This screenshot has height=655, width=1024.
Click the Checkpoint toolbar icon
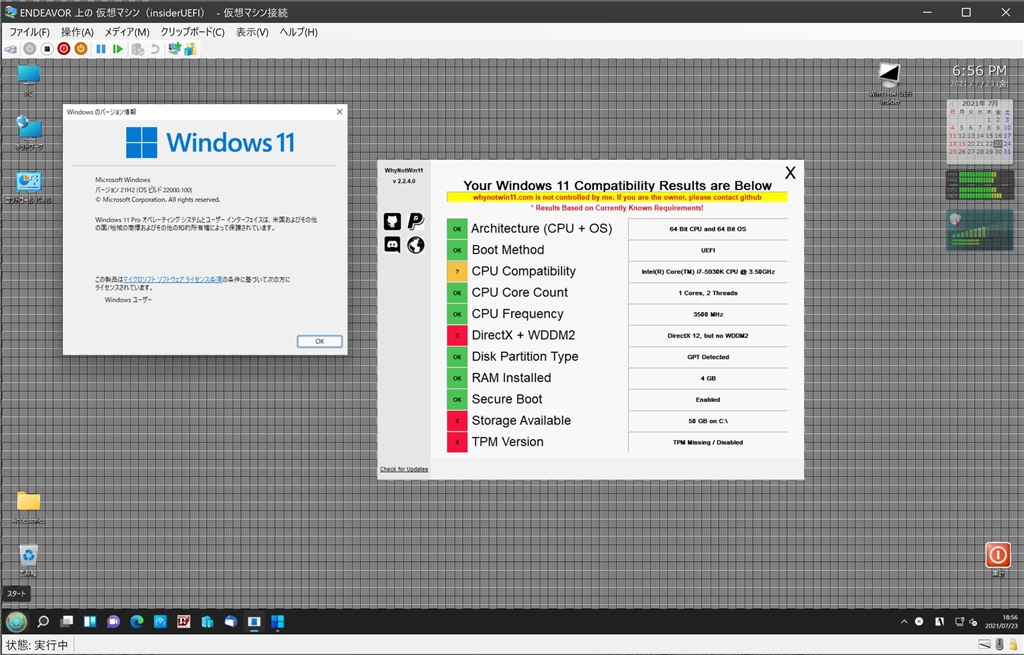[x=137, y=49]
